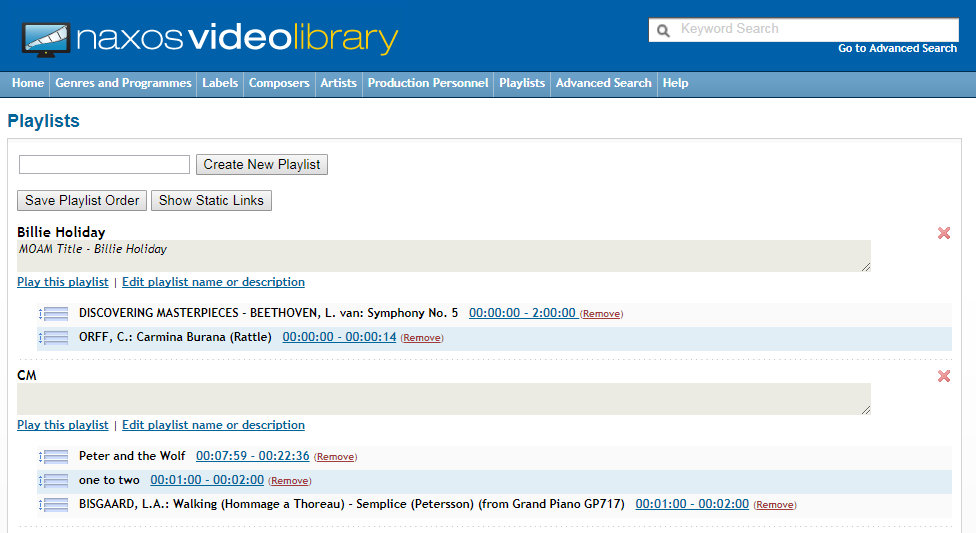
Task: Open the Production Personnel menu
Action: pos(428,83)
